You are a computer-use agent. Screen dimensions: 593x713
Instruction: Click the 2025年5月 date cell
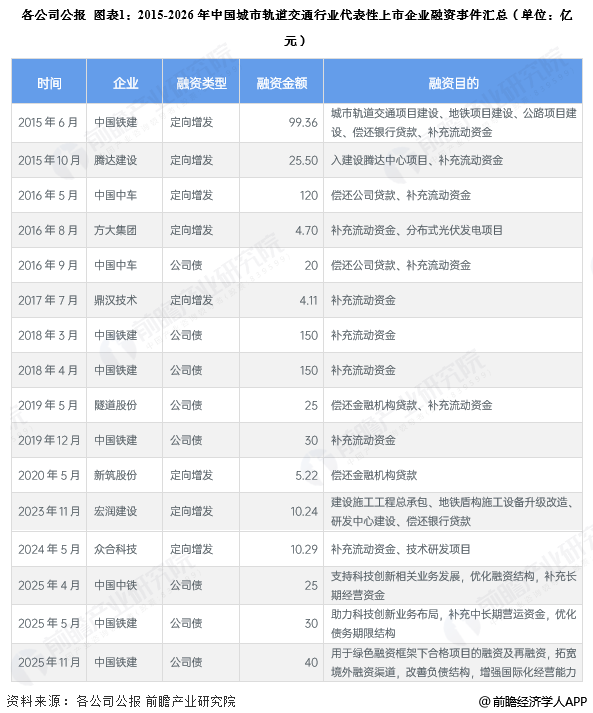point(49,623)
